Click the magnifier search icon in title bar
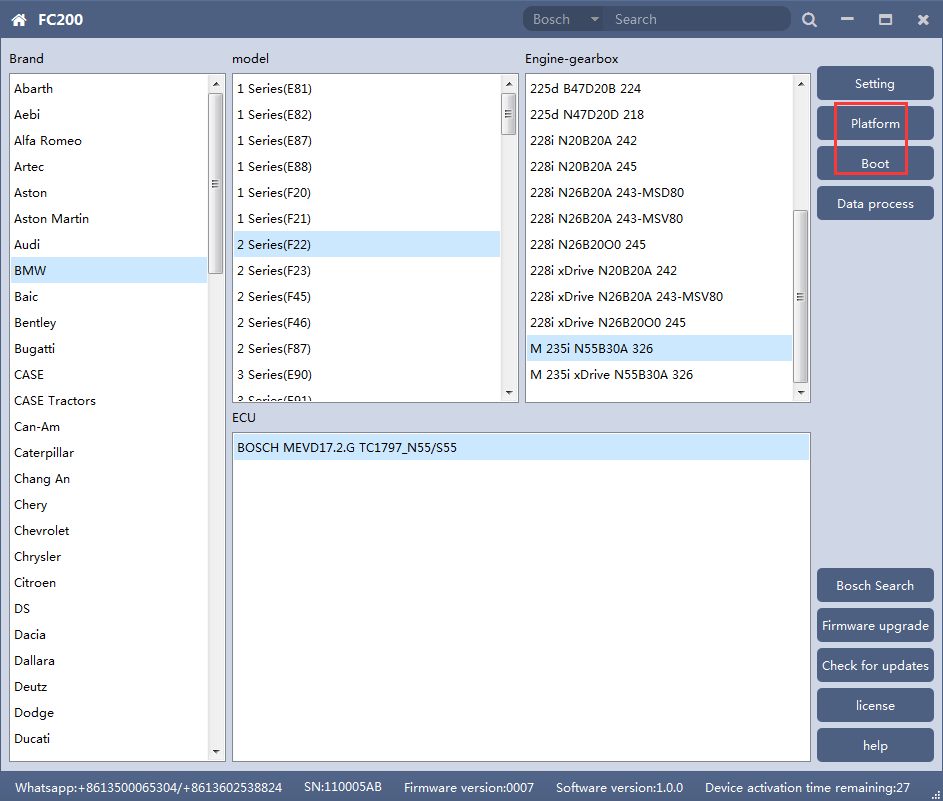This screenshot has width=943, height=801. click(809, 20)
